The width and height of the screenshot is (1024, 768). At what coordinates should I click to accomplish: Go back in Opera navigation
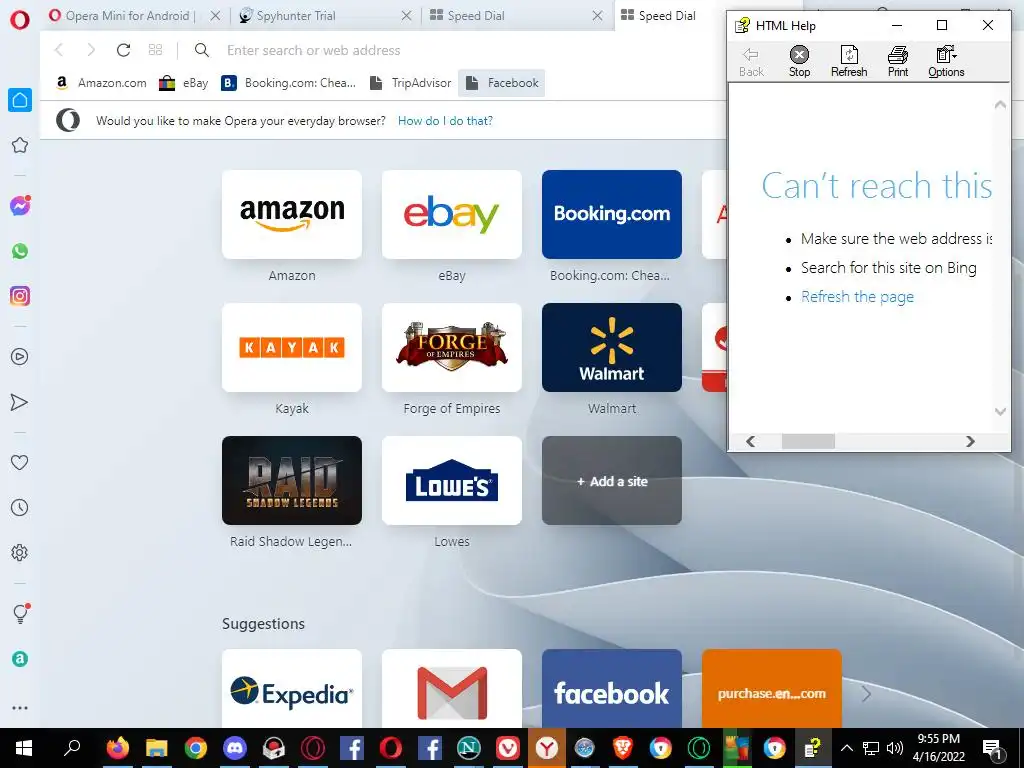tap(59, 50)
